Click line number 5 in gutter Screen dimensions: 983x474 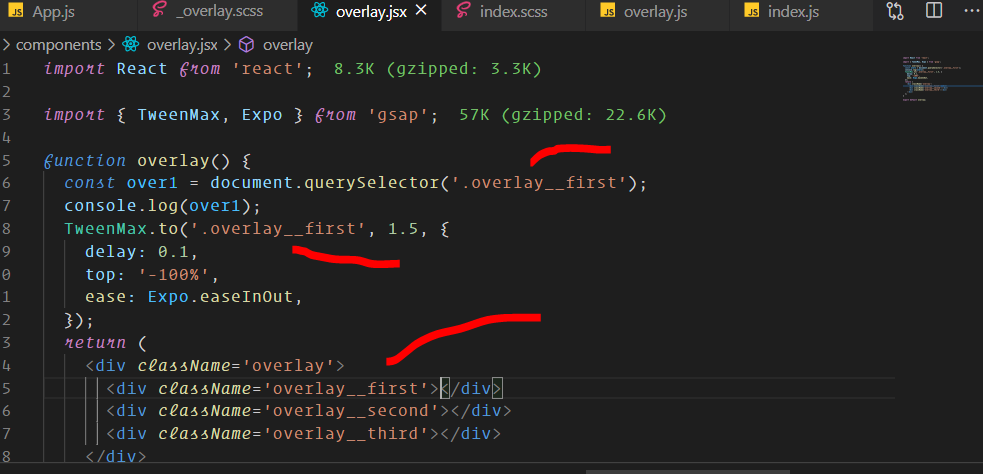pos(6,161)
